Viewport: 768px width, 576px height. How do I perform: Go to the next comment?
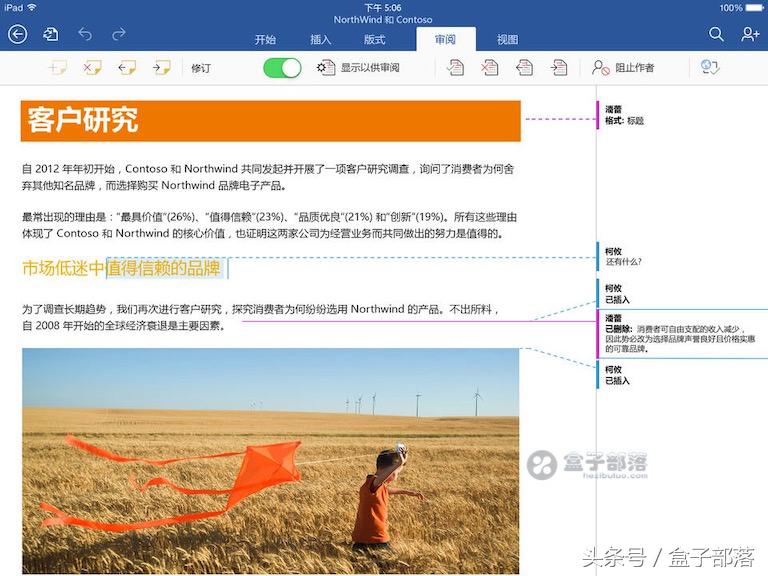pos(161,68)
